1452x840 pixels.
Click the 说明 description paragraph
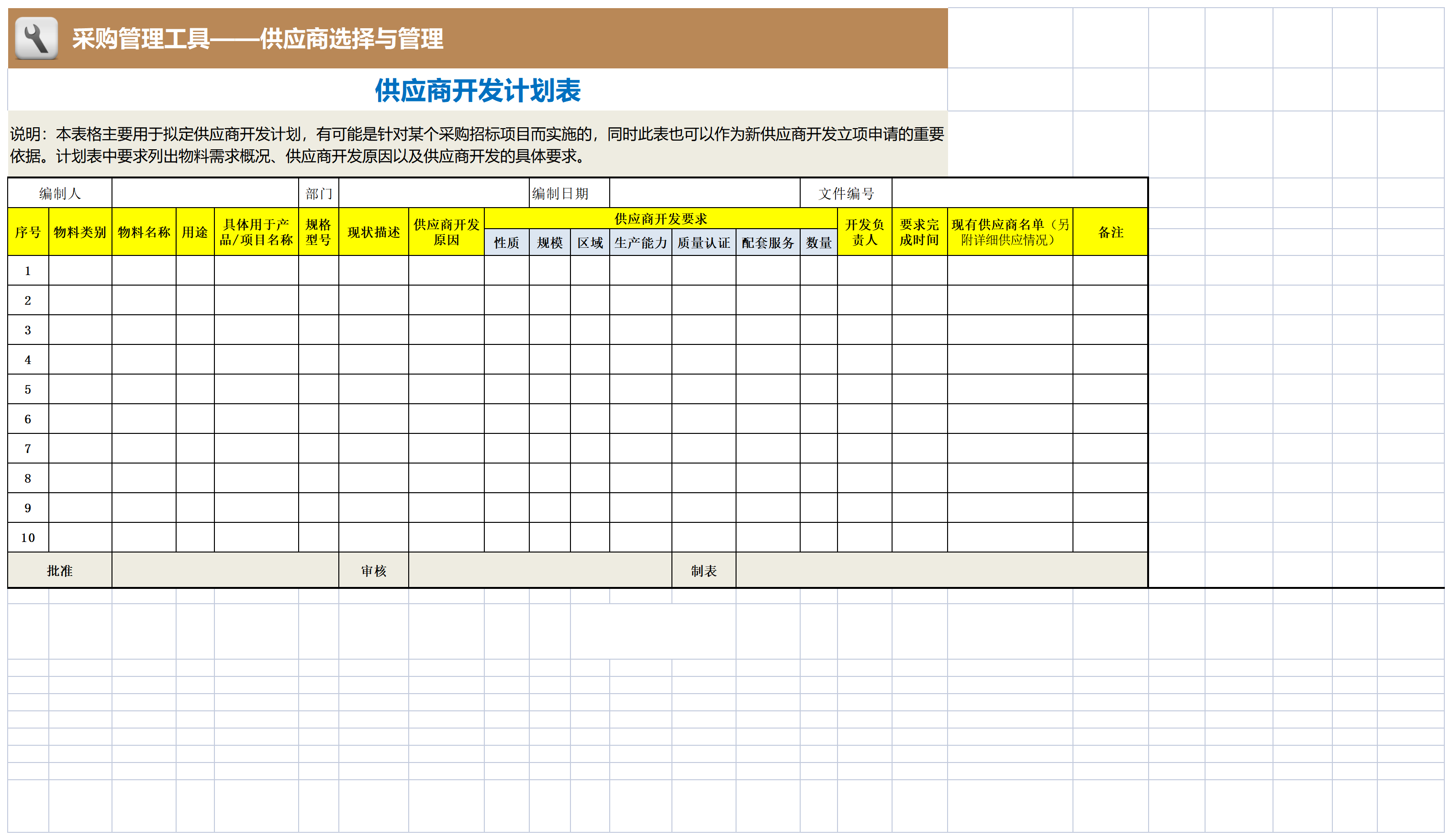pyautogui.click(x=477, y=144)
